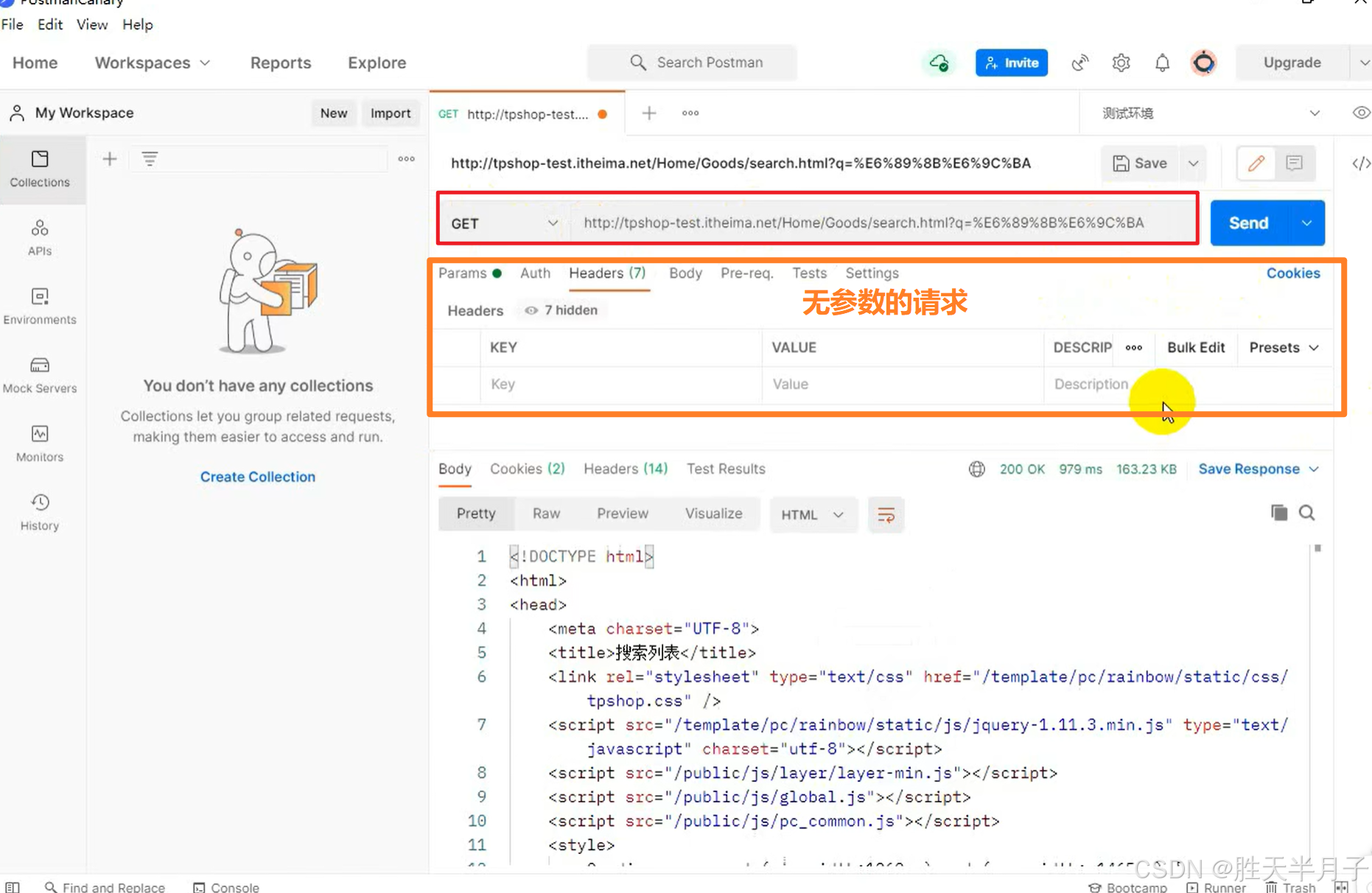
Task: Open the settings gear icon
Action: click(x=1121, y=63)
